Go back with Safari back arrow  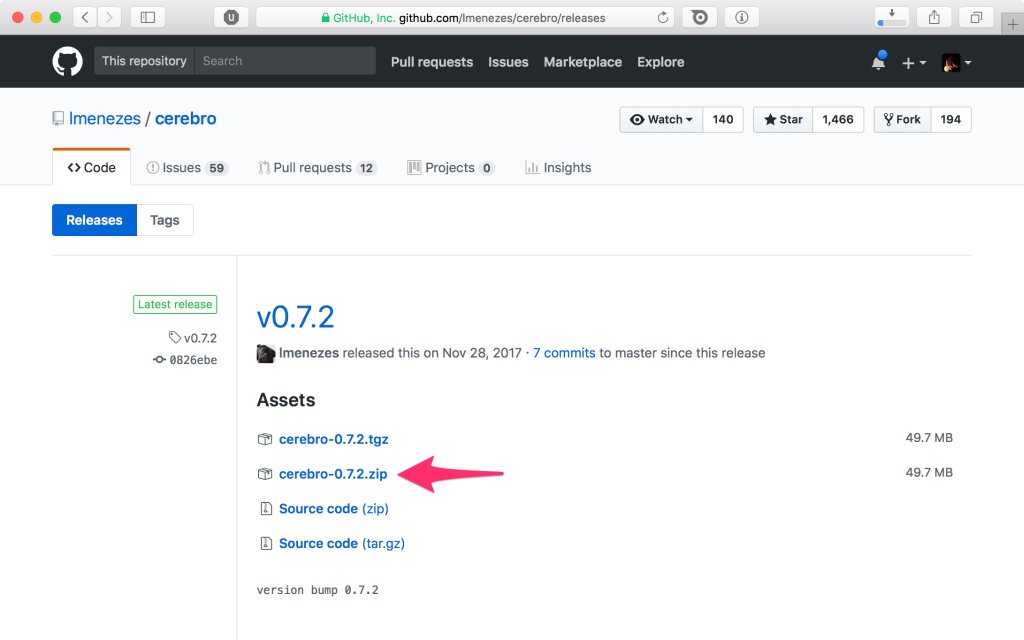point(86,18)
